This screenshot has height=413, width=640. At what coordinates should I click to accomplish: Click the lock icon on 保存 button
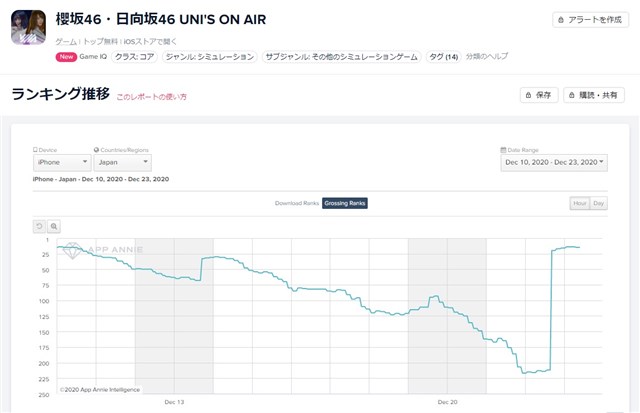528,95
